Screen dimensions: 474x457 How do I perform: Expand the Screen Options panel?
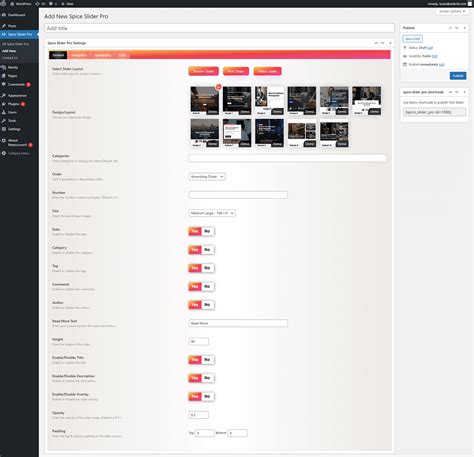[x=452, y=11]
